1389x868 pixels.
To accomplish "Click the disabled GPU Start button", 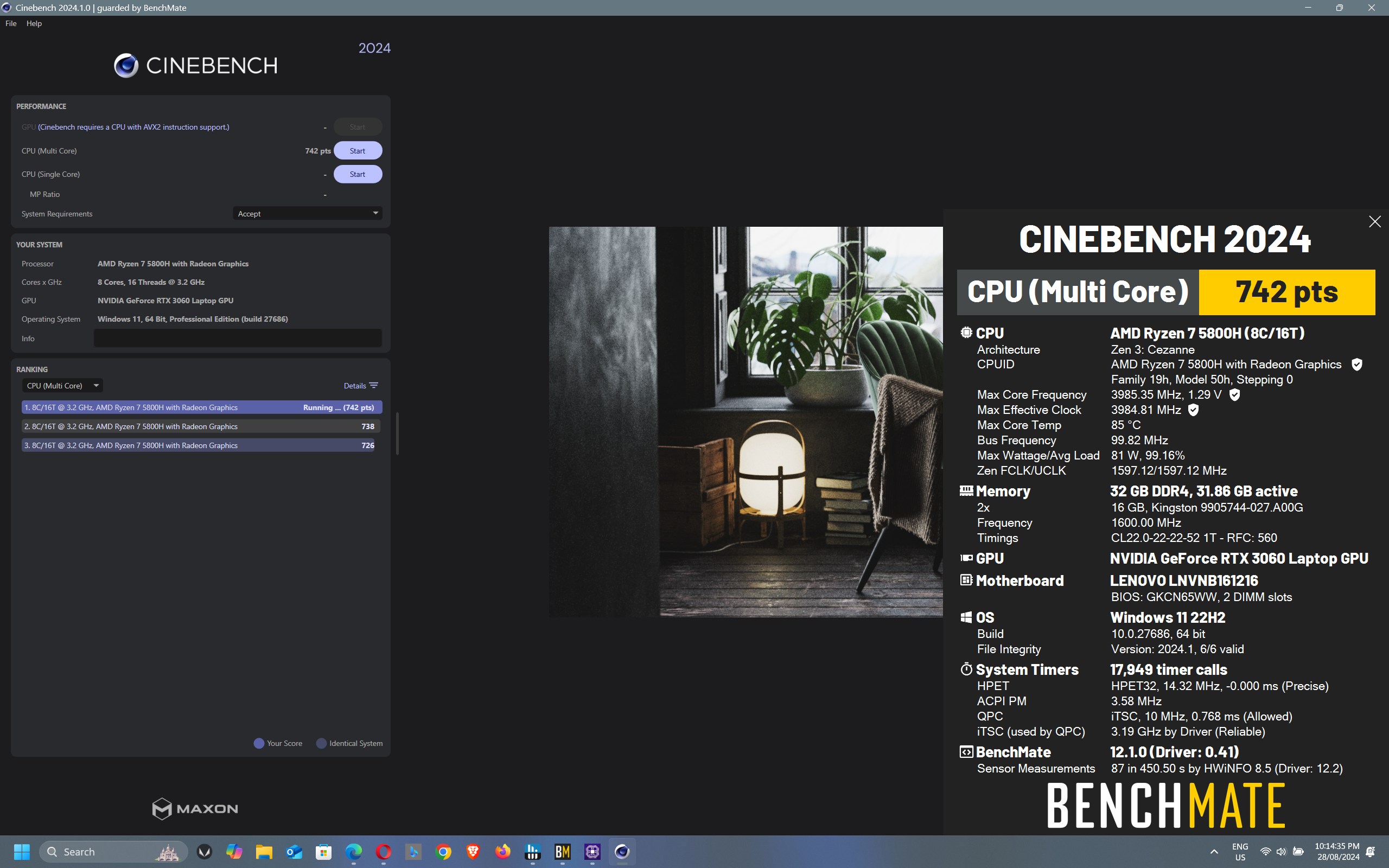I will point(358,127).
